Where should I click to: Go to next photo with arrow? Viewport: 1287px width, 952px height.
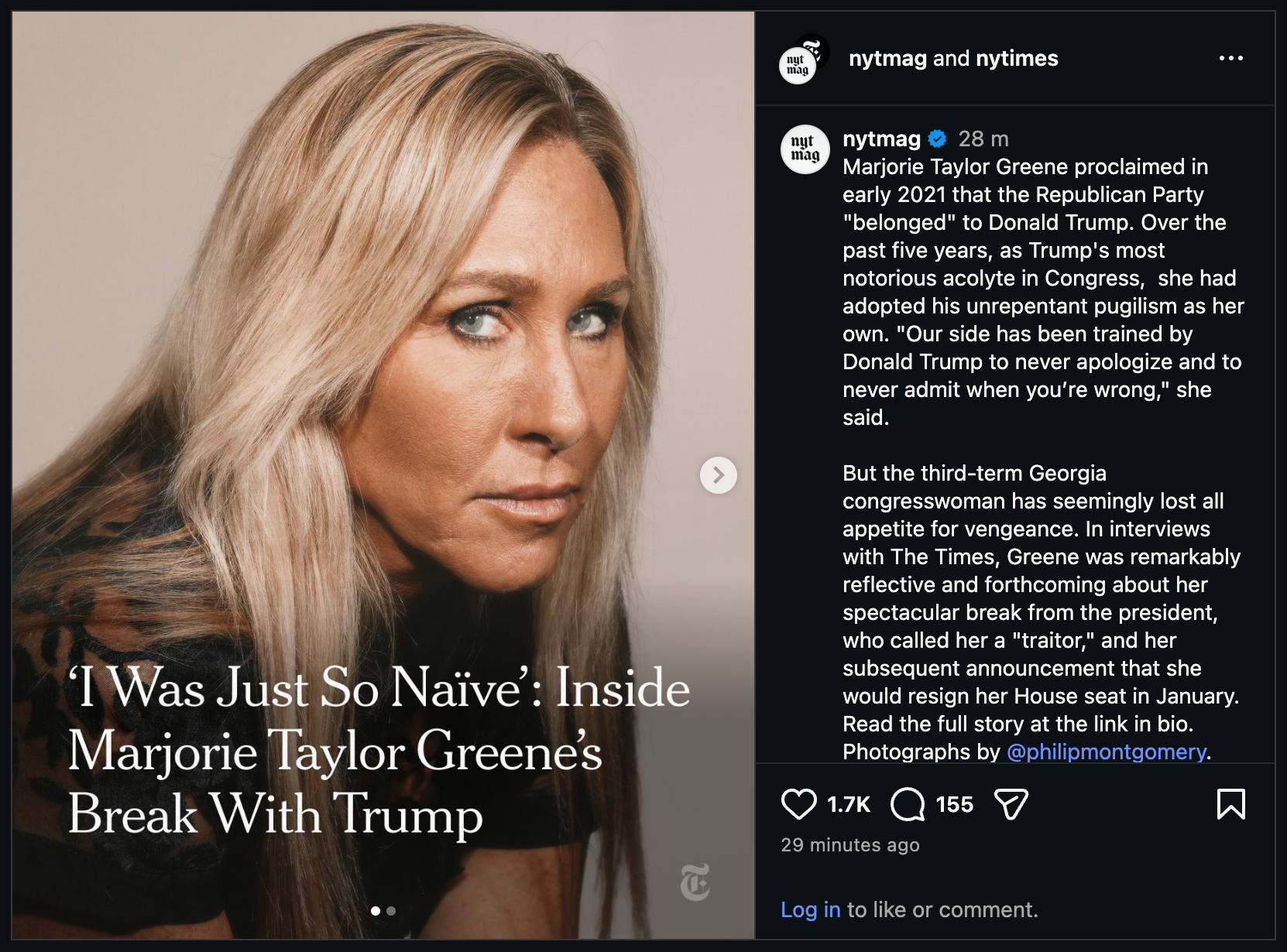pos(718,474)
